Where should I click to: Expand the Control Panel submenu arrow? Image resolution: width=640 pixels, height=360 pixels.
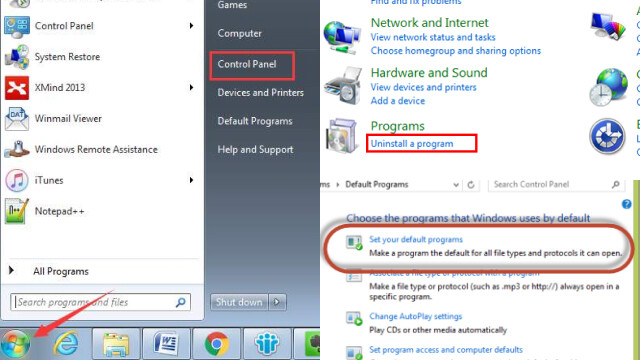(191, 26)
